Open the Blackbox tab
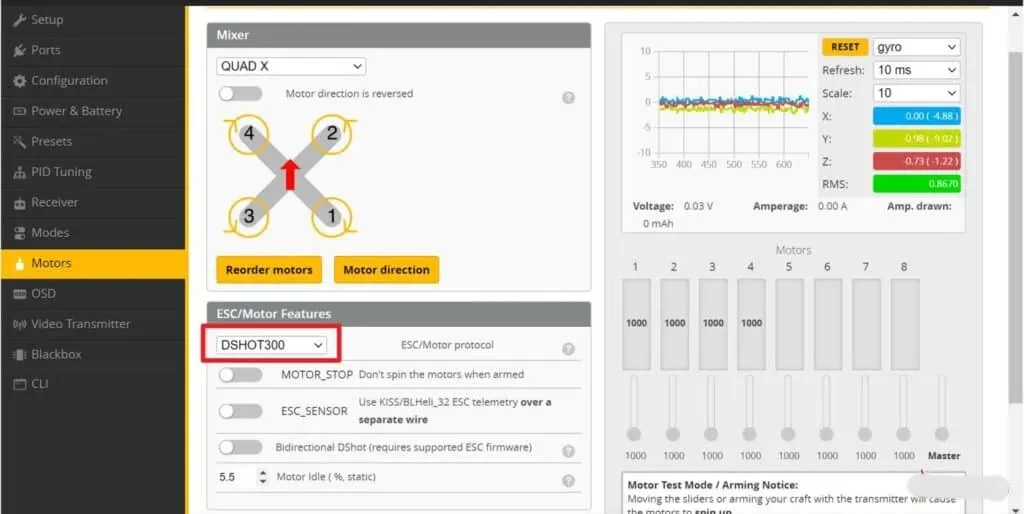This screenshot has height=514, width=1024. (93, 355)
